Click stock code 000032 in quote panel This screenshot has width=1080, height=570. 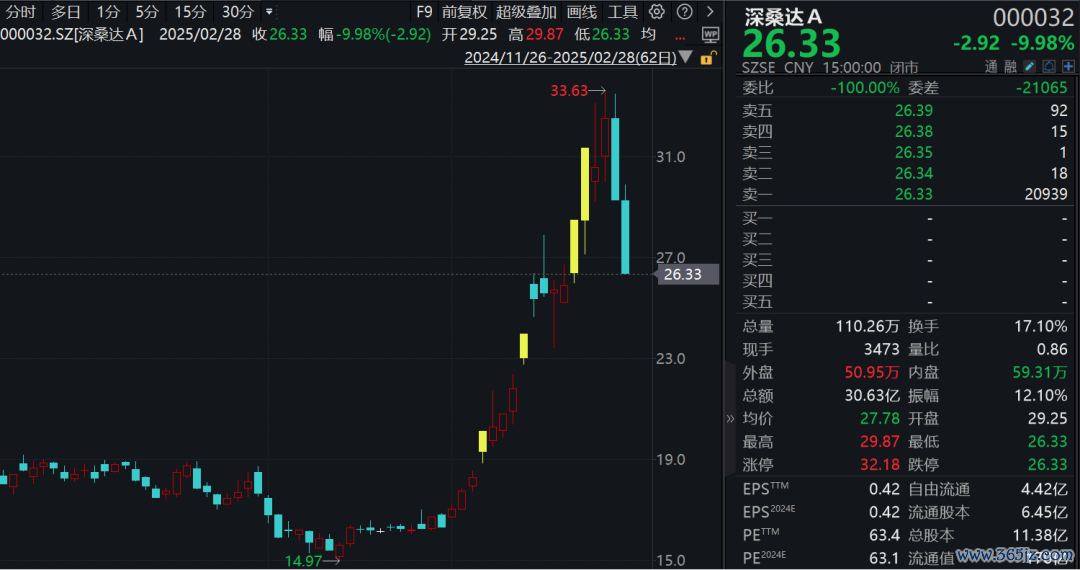1033,18
